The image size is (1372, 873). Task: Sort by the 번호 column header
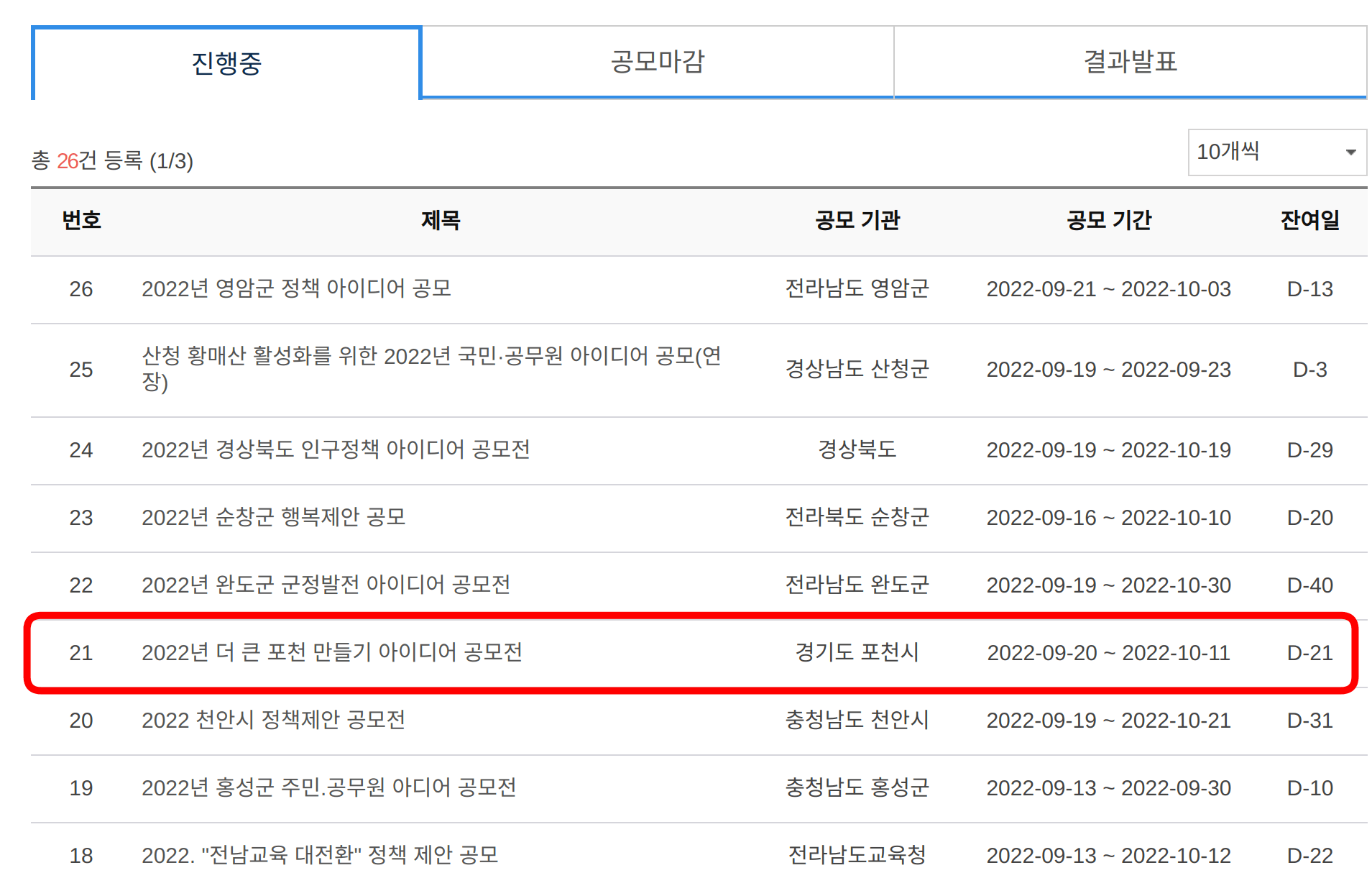coord(80,221)
